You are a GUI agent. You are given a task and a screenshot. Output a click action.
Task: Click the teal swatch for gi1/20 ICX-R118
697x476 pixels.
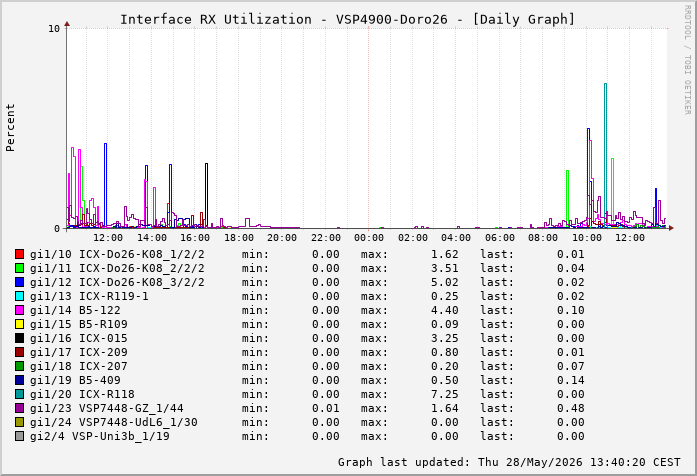pos(19,394)
